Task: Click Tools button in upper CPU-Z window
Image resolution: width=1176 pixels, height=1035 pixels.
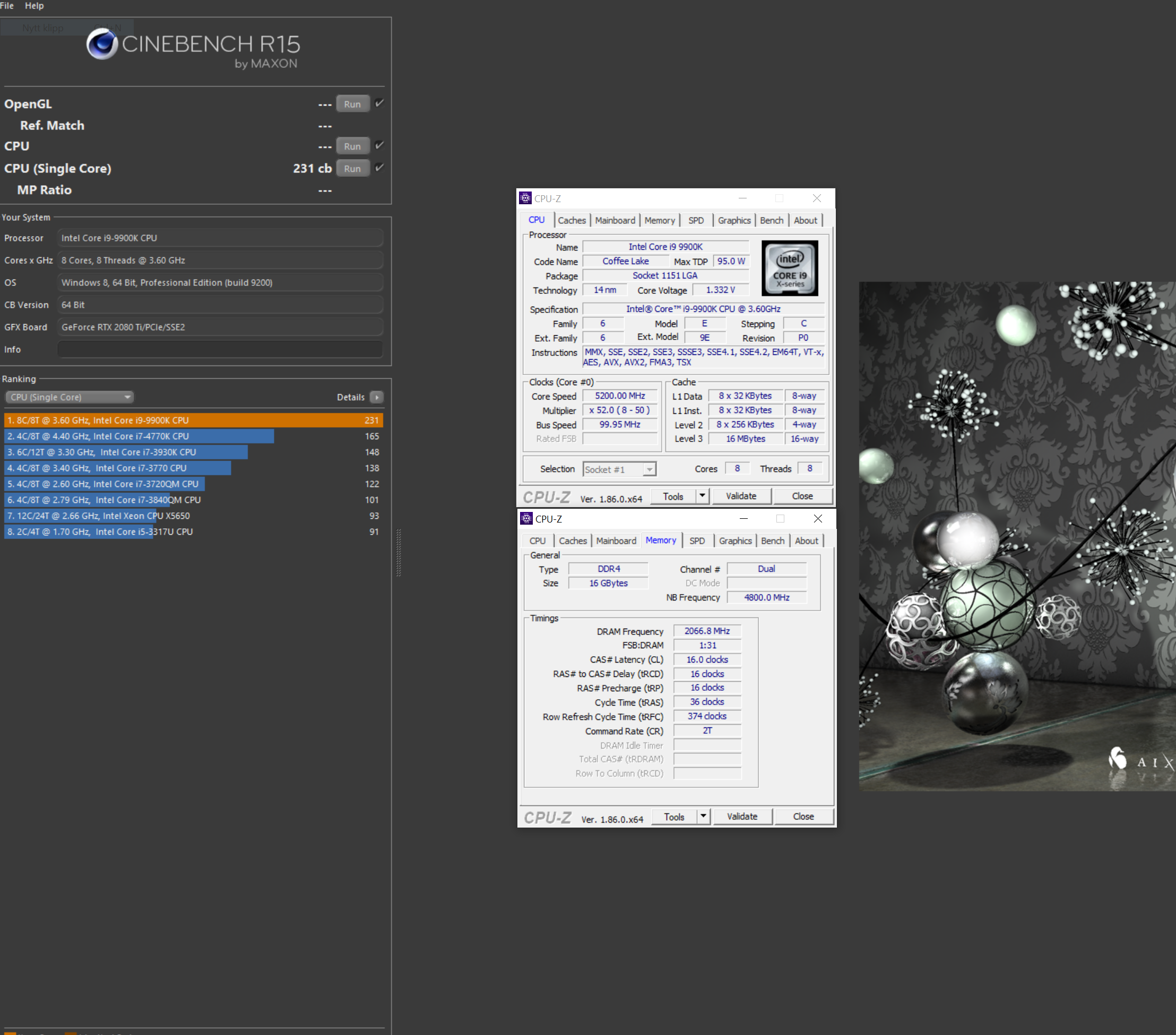Action: (x=673, y=497)
